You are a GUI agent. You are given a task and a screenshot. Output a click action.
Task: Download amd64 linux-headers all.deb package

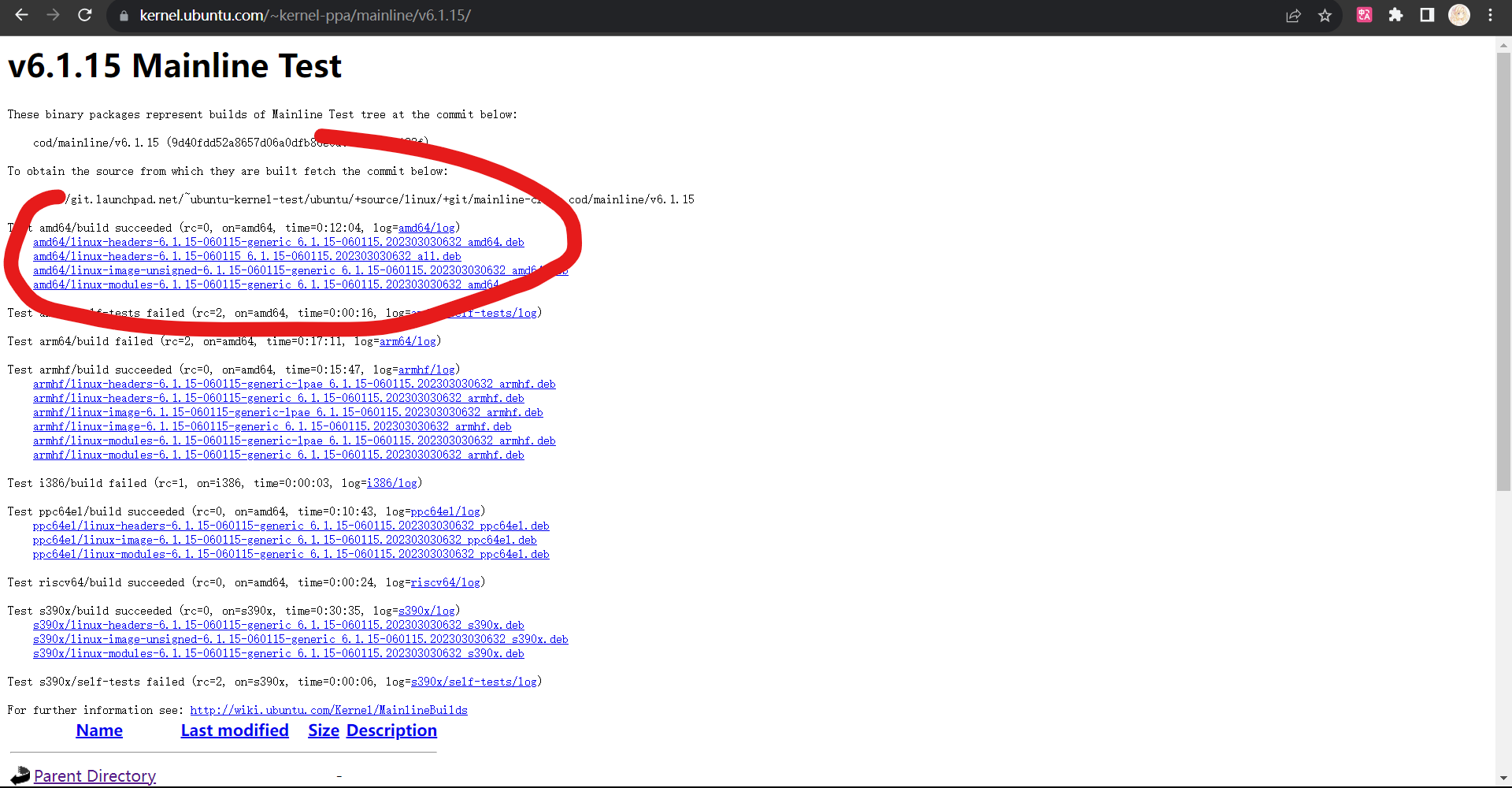pos(246,256)
